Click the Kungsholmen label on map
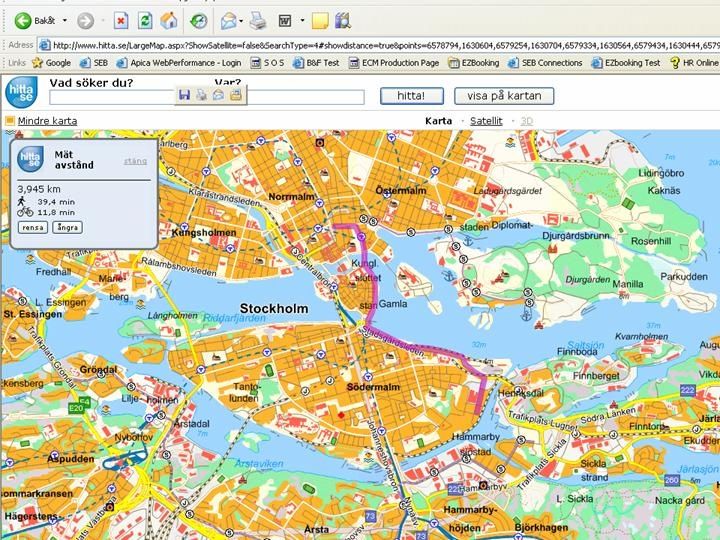The image size is (720, 540). [x=204, y=232]
